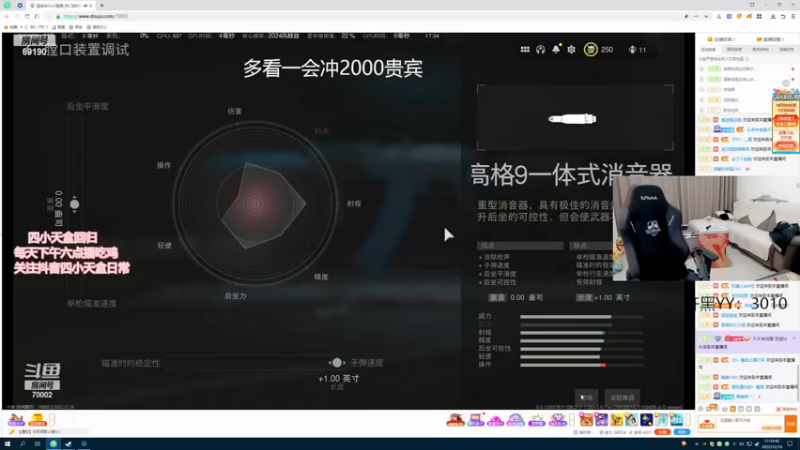800x450 pixels.
Task: Open Windows notification center
Action: pyautogui.click(x=790, y=444)
